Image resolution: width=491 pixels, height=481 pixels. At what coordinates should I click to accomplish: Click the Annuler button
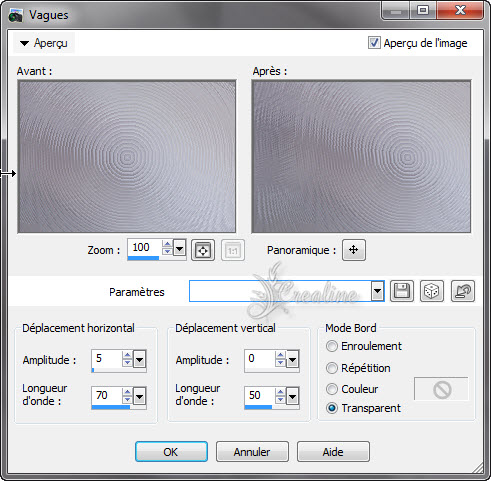[x=252, y=452]
